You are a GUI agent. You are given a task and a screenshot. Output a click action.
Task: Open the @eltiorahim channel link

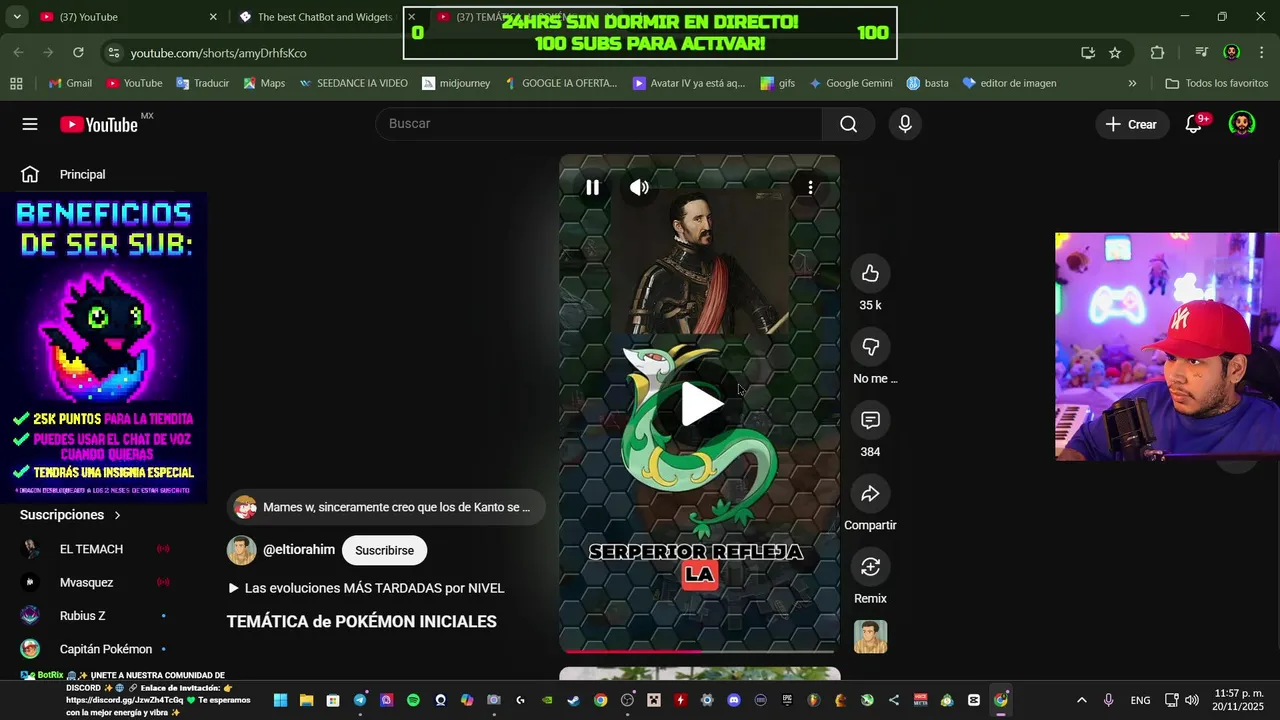point(299,550)
